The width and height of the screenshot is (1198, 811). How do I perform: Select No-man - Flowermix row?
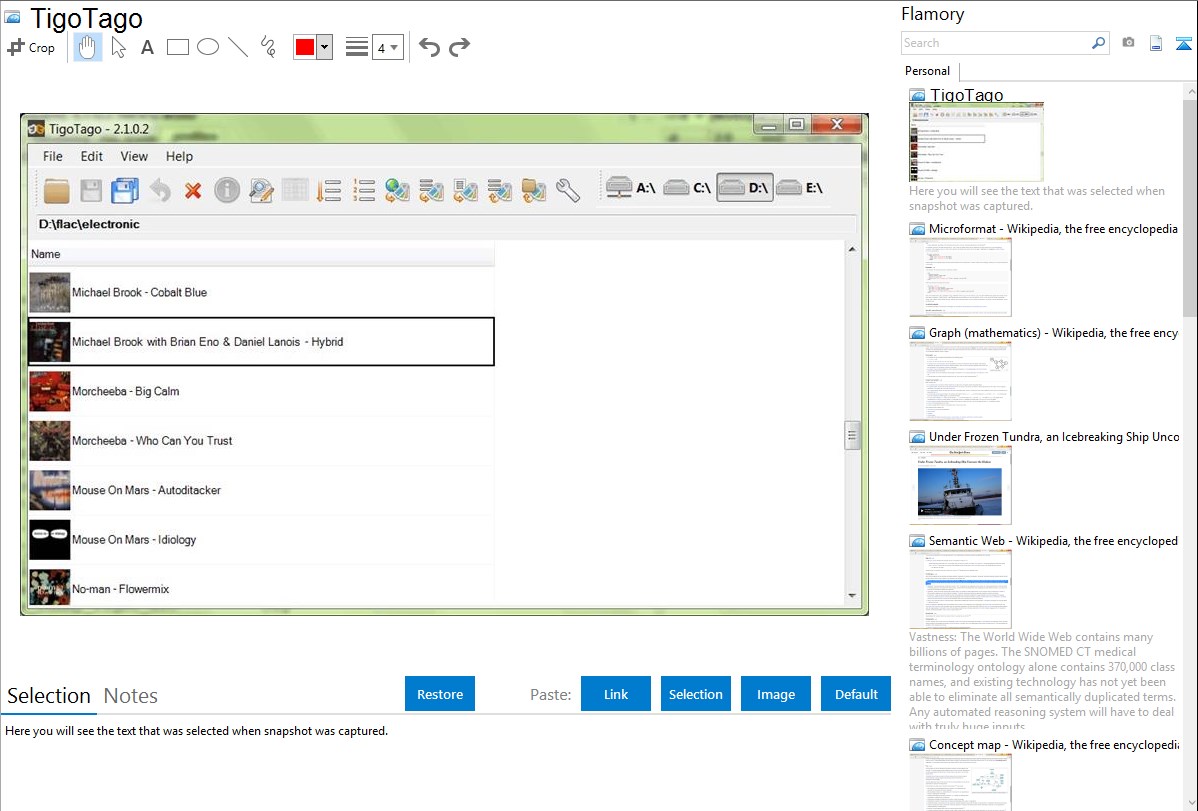pyautogui.click(x=261, y=587)
